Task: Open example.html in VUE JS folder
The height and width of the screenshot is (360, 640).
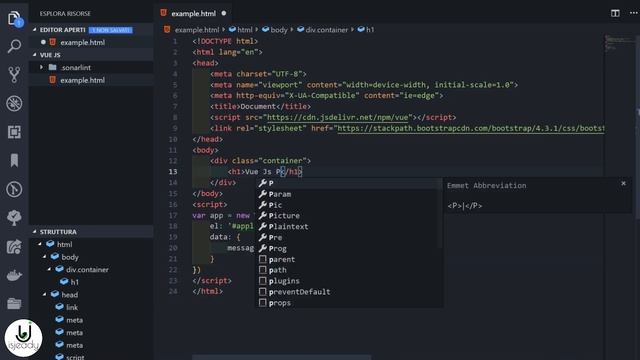Action: [x=91, y=80]
